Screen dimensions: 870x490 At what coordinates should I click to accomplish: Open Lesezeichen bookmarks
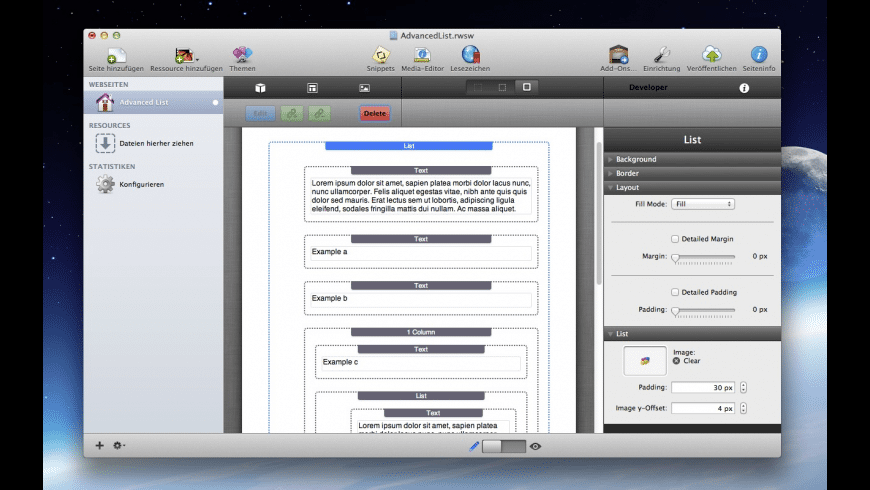click(x=471, y=54)
